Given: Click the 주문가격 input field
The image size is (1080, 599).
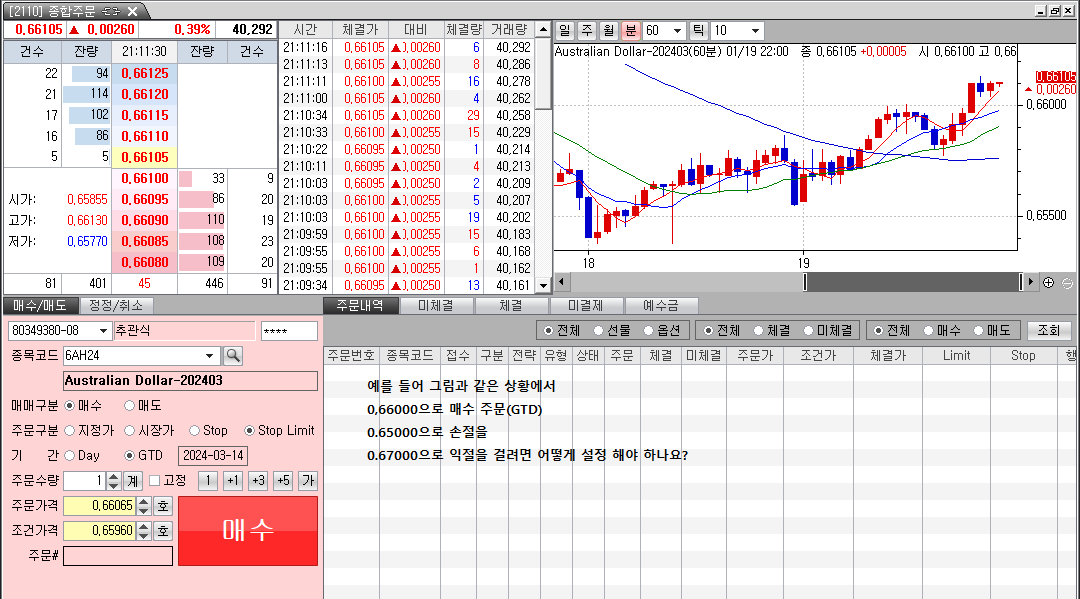Looking at the screenshot, I should pyautogui.click(x=98, y=506).
